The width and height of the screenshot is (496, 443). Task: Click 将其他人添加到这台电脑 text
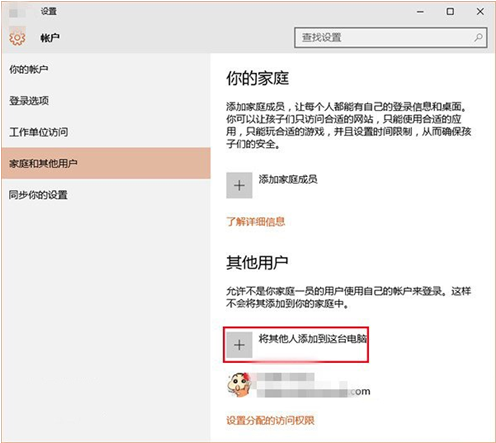point(313,339)
